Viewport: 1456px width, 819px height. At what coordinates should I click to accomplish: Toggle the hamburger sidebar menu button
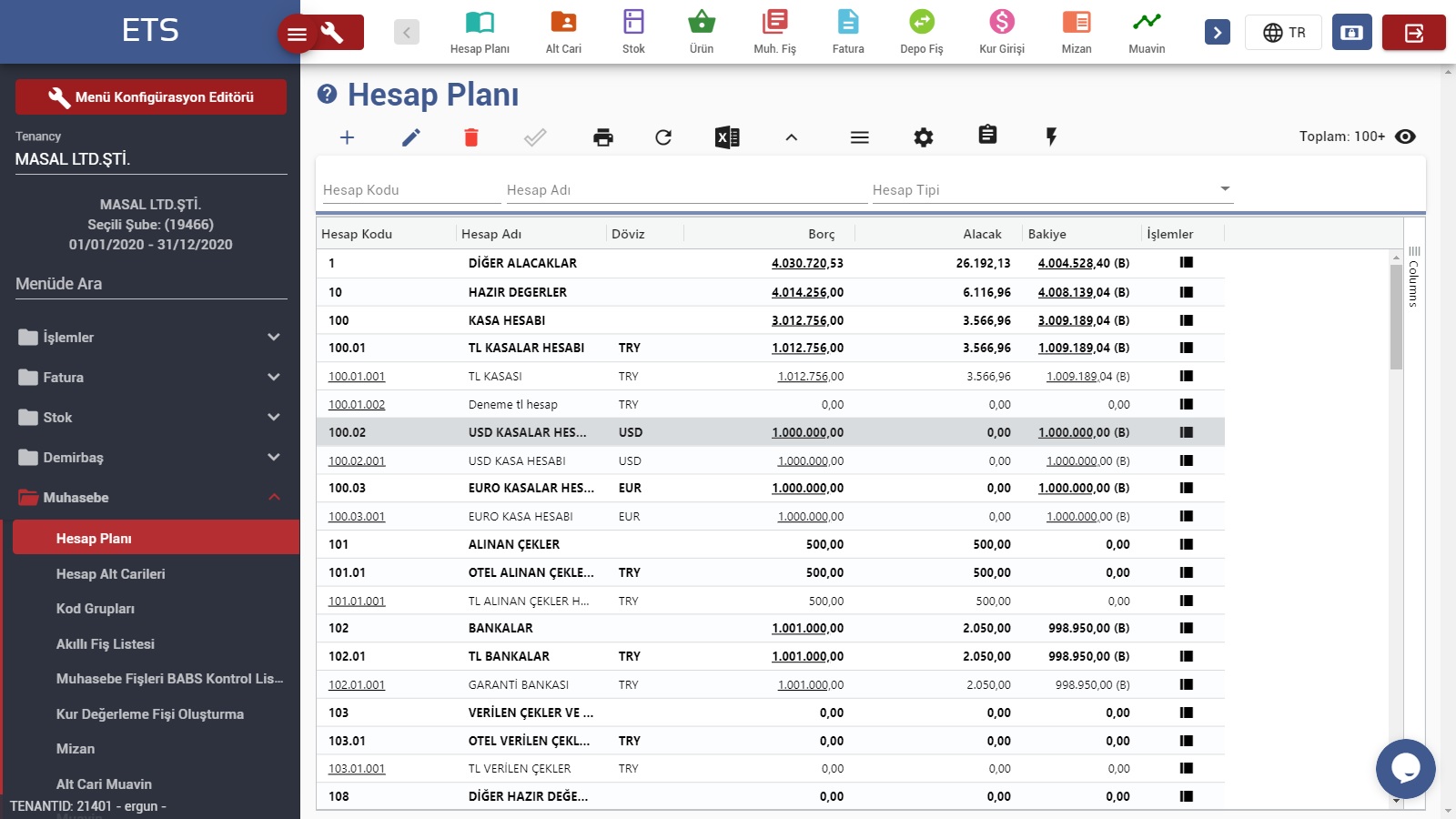click(x=297, y=35)
